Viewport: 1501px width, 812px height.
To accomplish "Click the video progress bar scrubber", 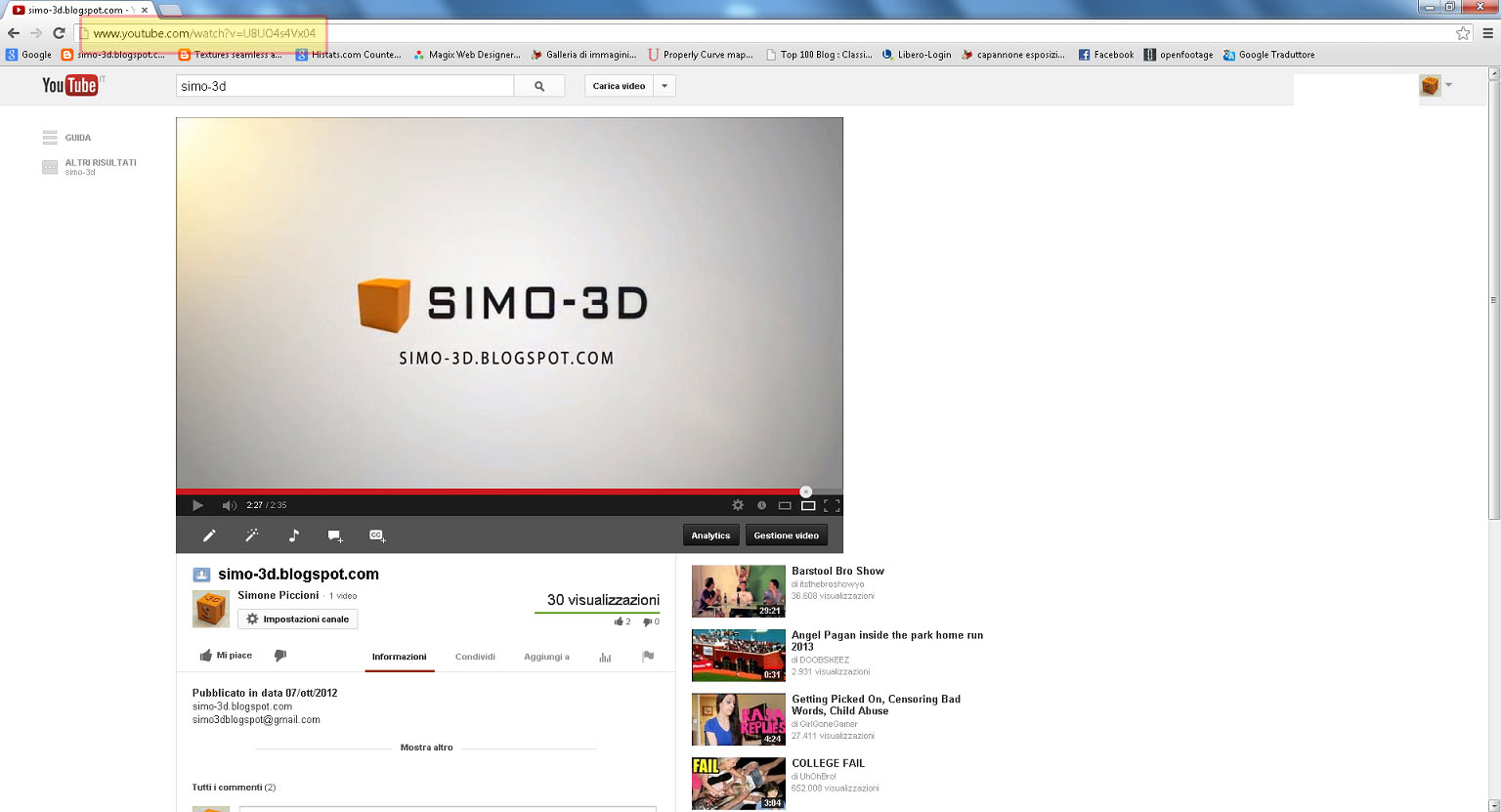I will click(x=805, y=491).
